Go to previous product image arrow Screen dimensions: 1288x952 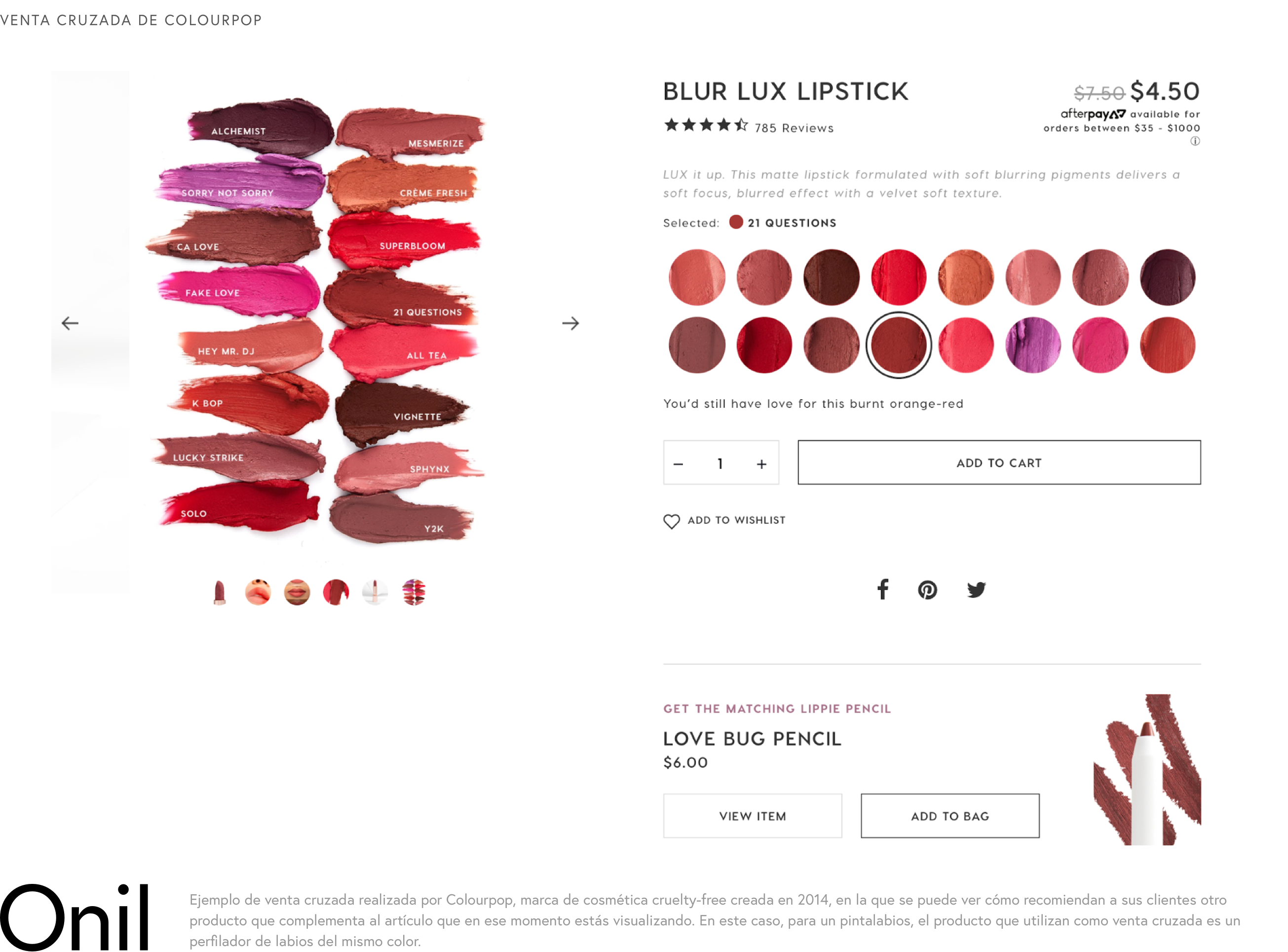[x=70, y=323]
